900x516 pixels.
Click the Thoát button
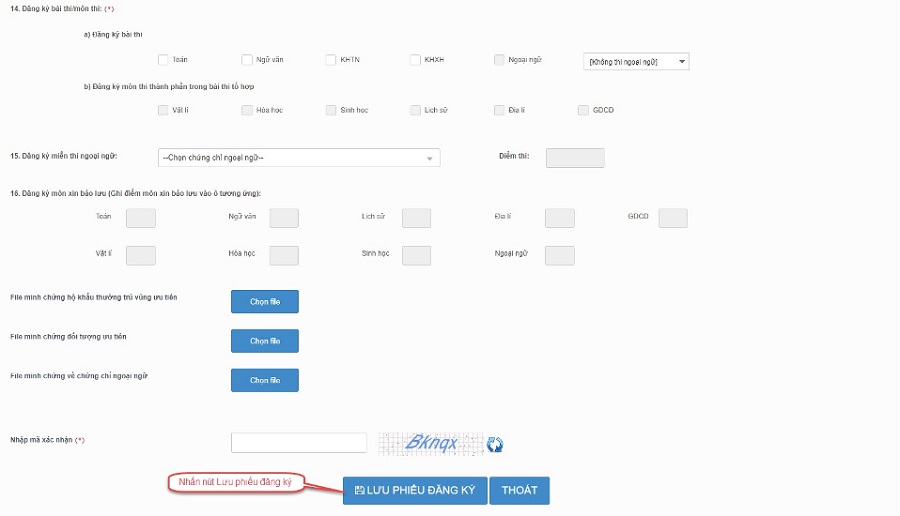pos(519,490)
